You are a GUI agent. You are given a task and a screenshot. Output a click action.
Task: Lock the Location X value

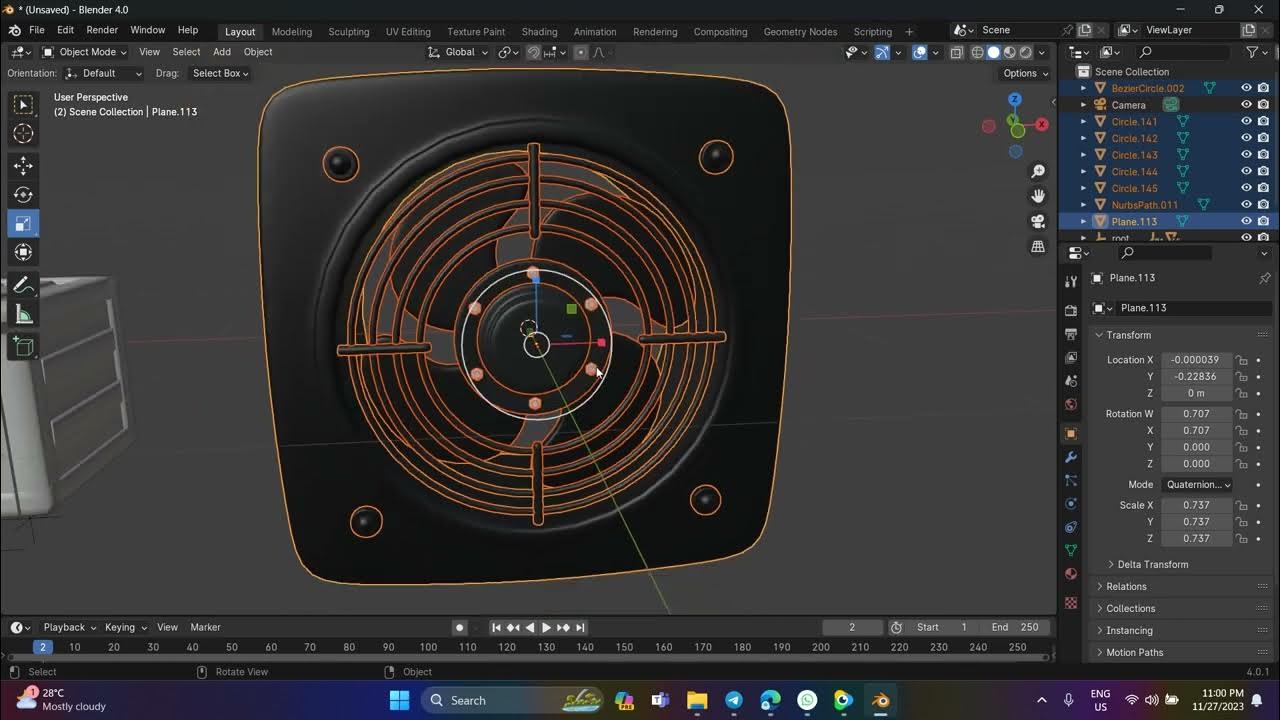[1241, 360]
